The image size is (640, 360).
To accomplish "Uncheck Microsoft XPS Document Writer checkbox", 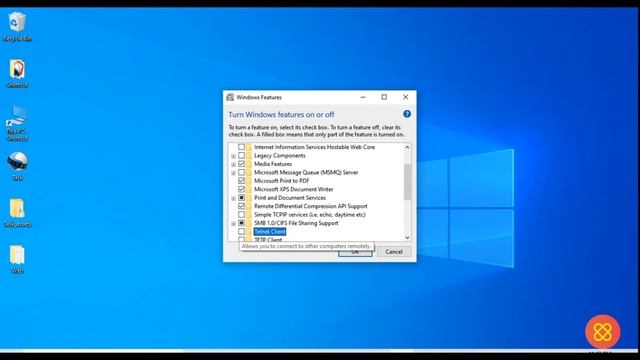I will click(242, 189).
